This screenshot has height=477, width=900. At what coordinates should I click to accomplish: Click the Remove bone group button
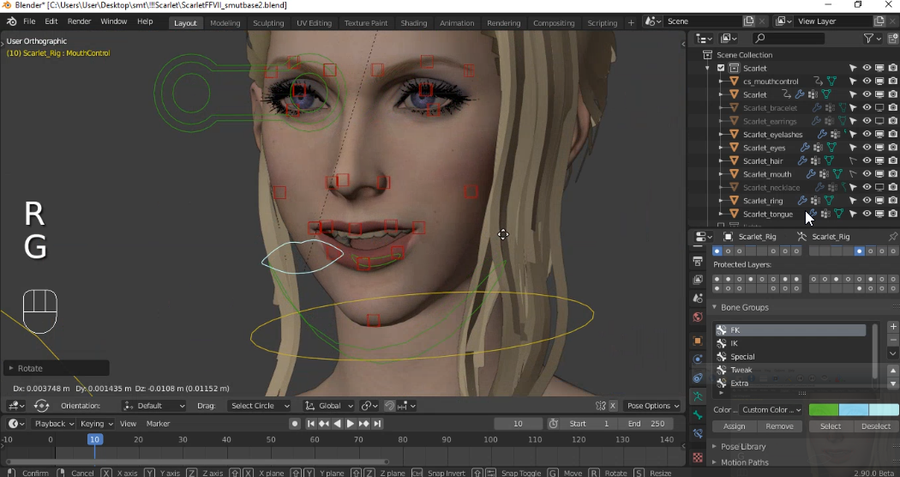779,426
